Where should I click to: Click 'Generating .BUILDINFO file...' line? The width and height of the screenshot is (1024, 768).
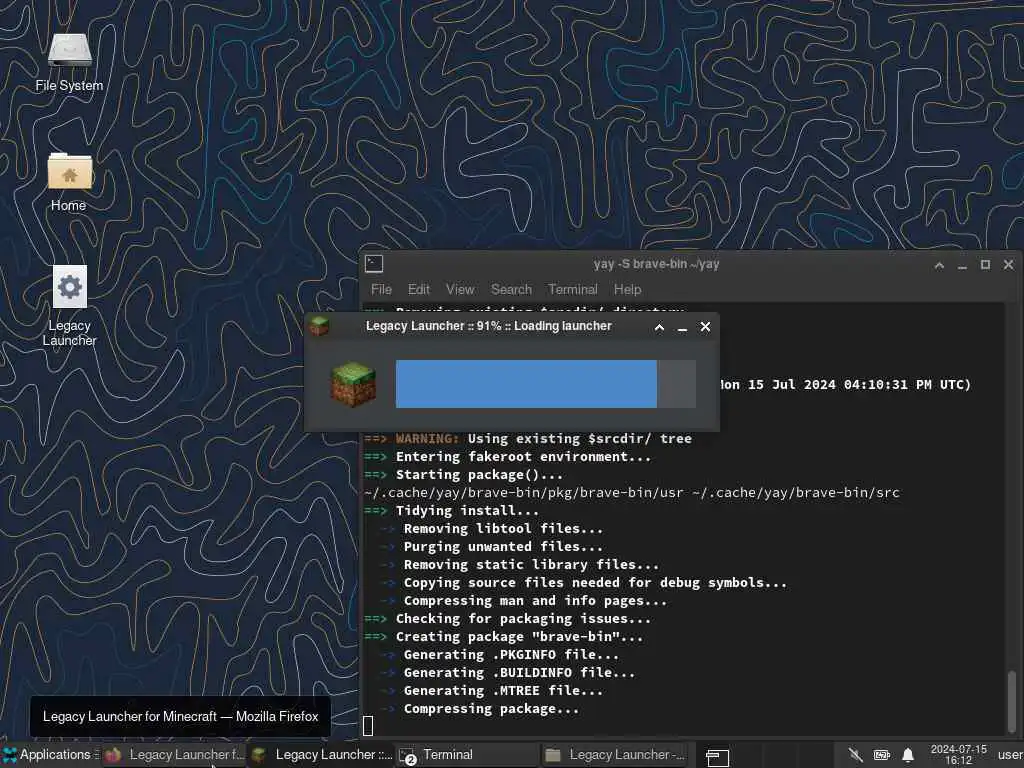519,673
